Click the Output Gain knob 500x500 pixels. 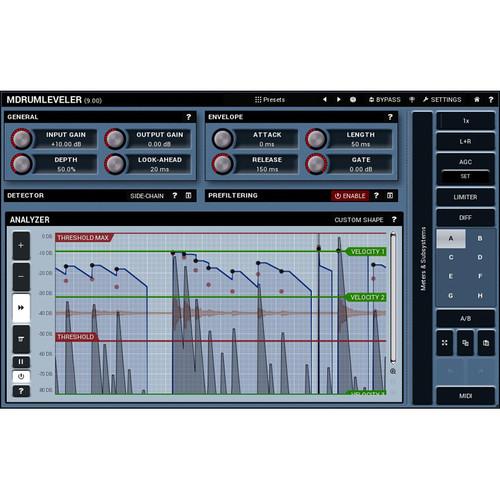[115, 139]
